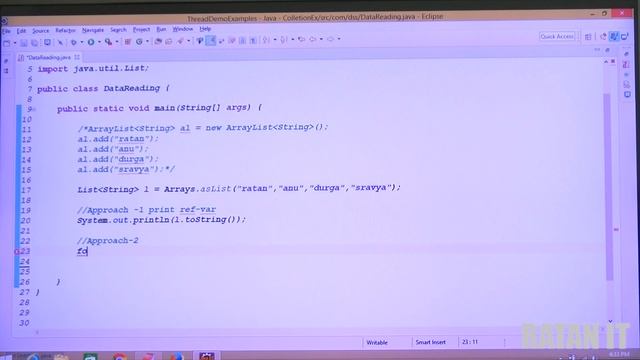
Task: Click the Save All toolbar icon
Action: tap(35, 43)
